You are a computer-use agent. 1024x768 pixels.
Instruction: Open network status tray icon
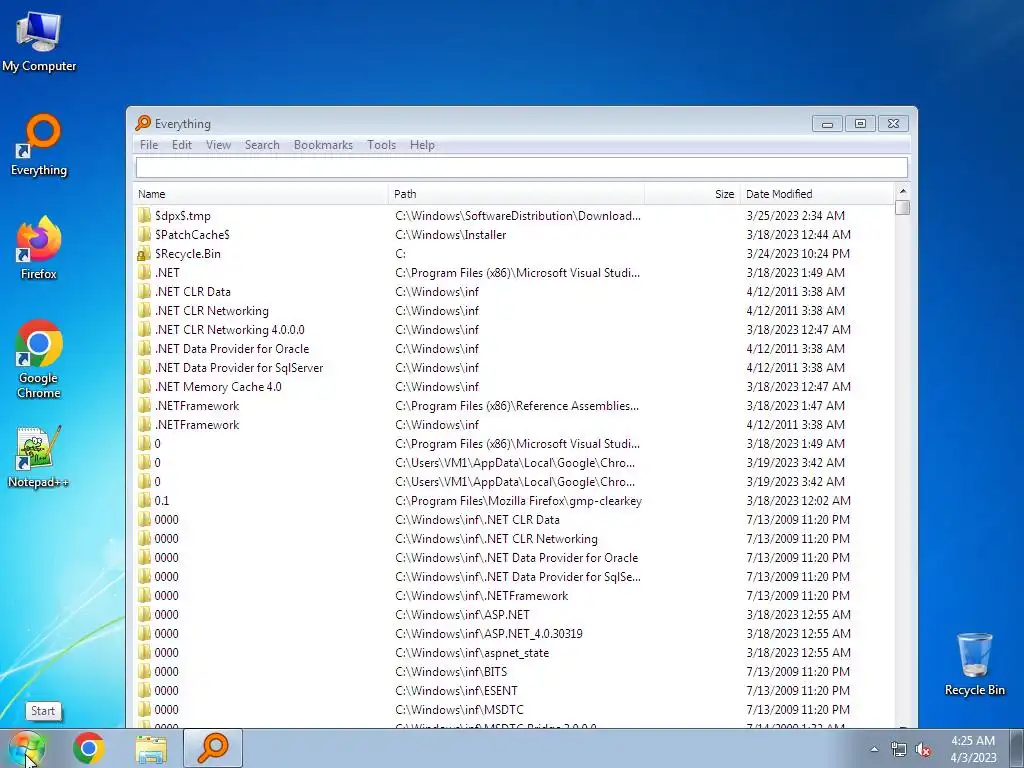click(x=899, y=750)
